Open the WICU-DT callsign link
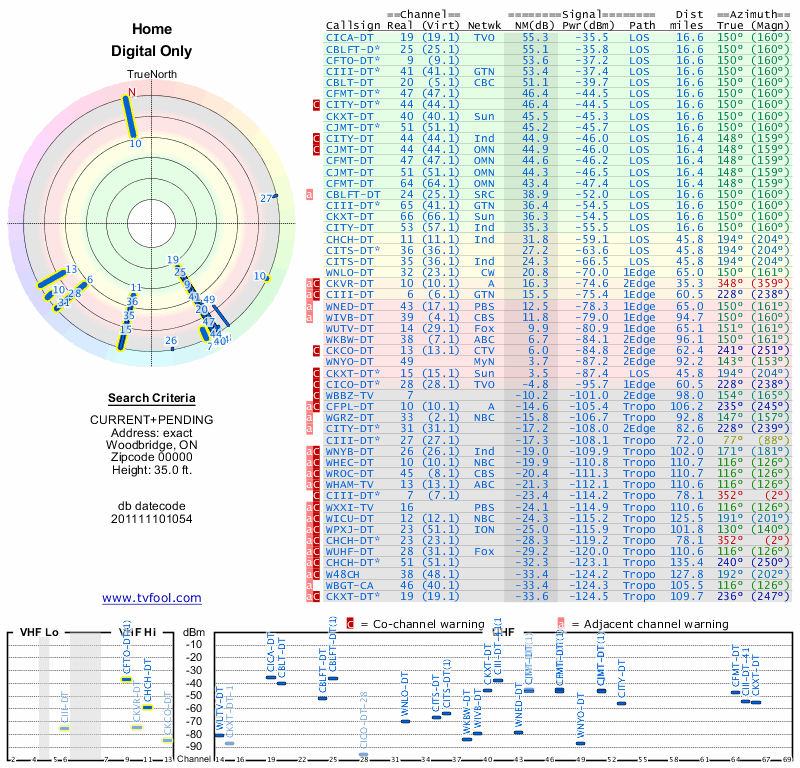This screenshot has width=800, height=768. coord(349,518)
